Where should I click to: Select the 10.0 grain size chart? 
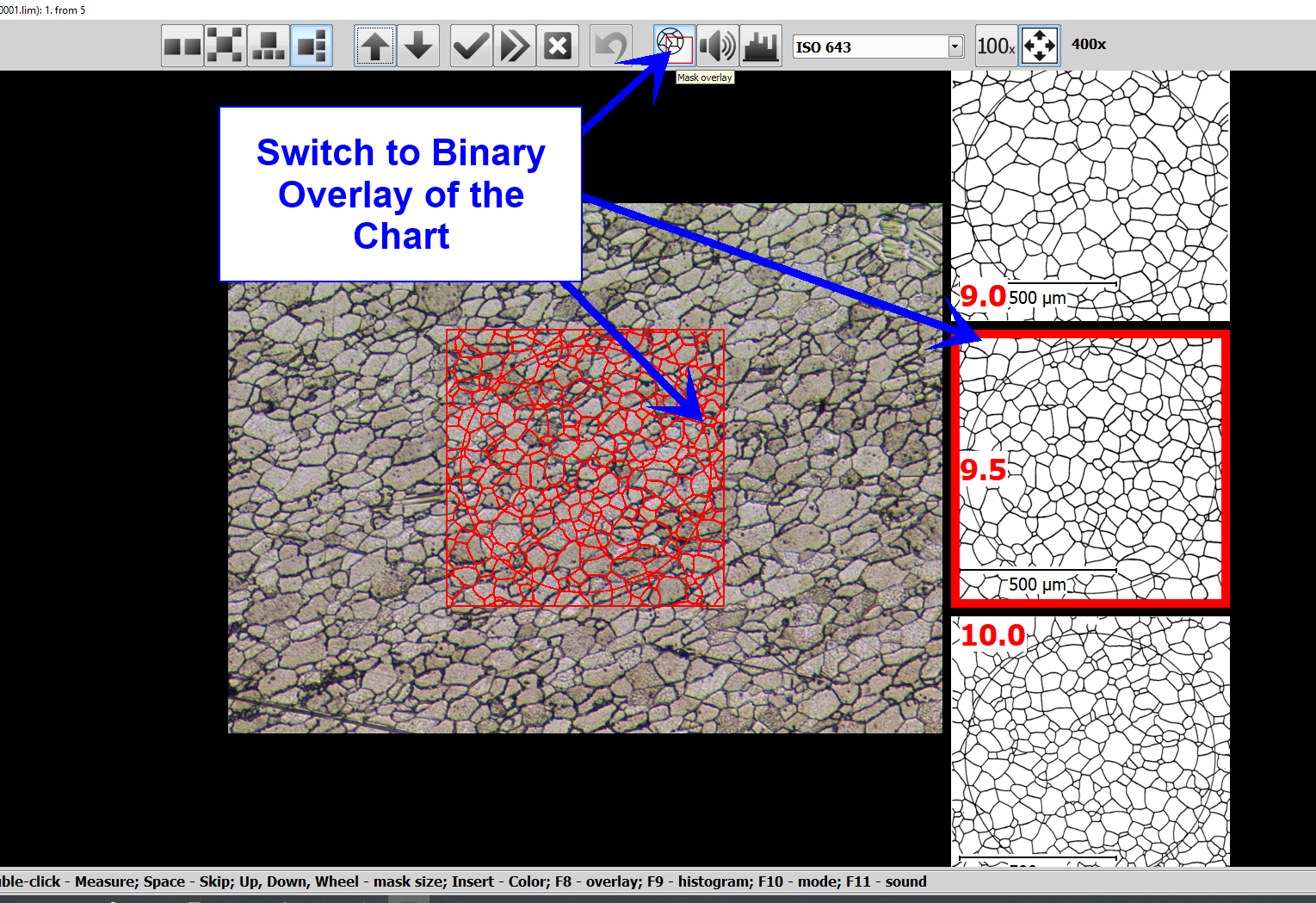pyautogui.click(x=1090, y=740)
